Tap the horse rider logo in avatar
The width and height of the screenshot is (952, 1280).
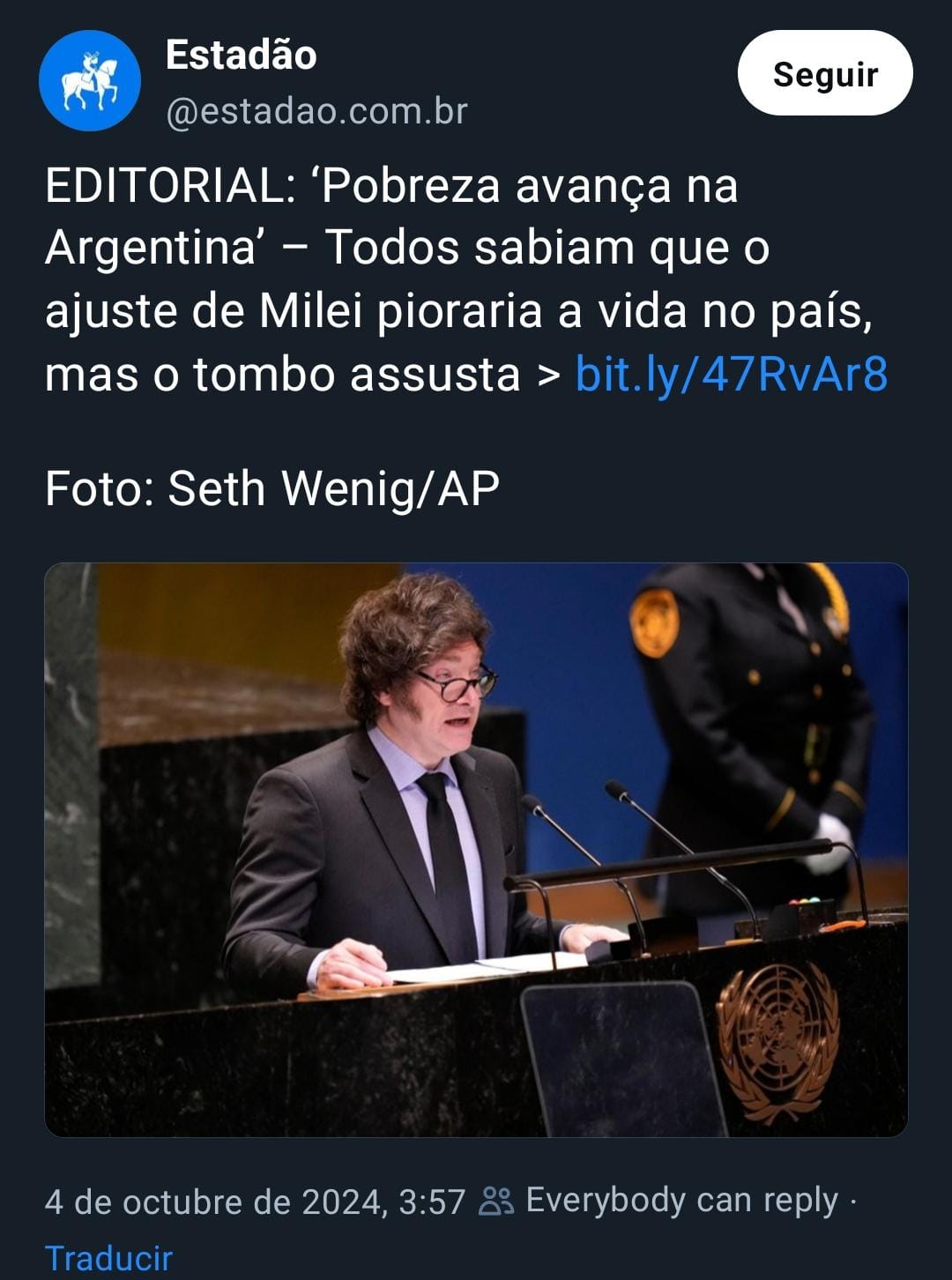90,81
